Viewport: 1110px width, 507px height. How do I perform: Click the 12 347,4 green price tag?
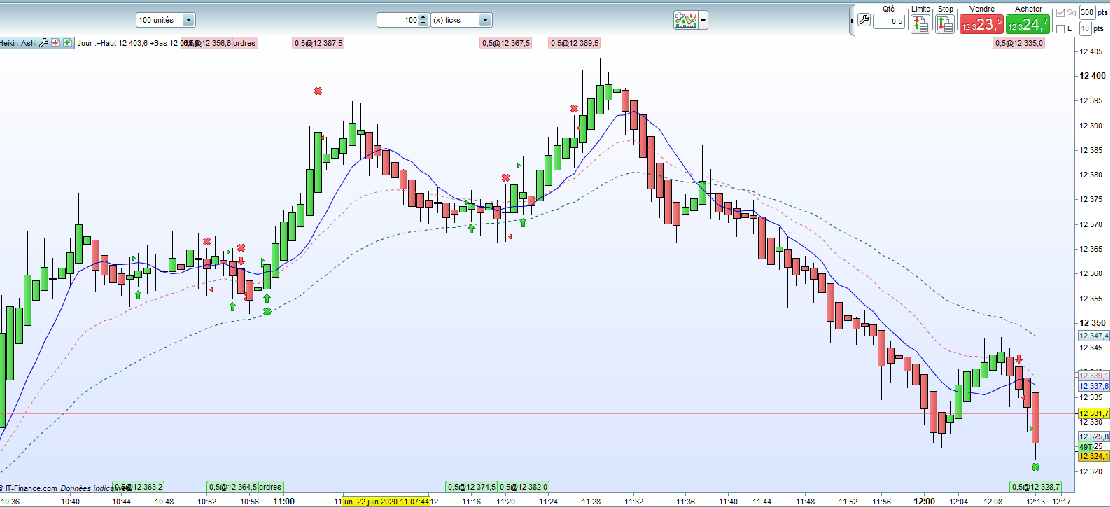(1094, 335)
